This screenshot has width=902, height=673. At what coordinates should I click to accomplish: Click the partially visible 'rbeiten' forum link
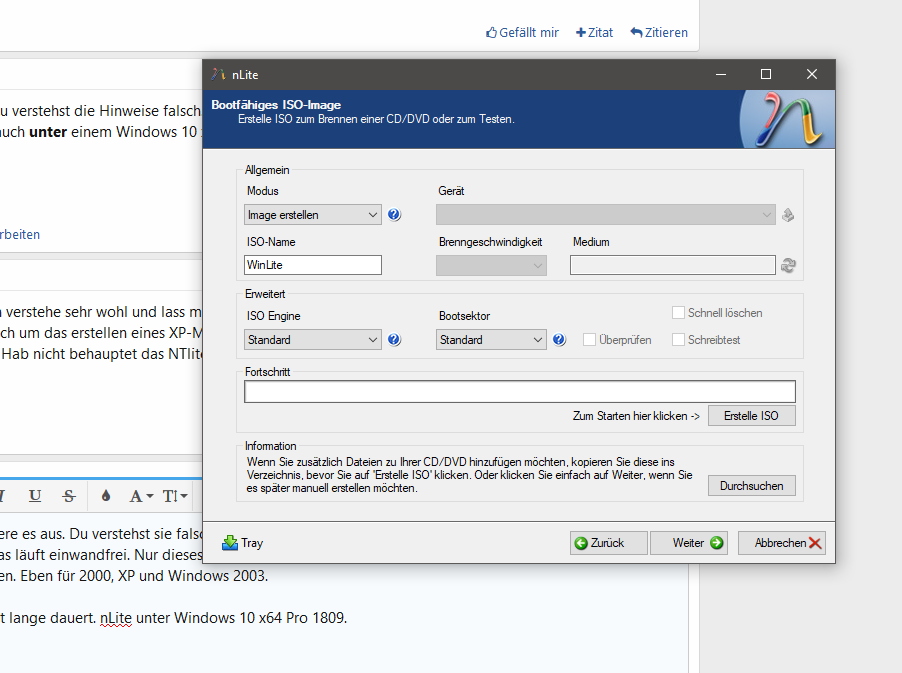tap(20, 235)
